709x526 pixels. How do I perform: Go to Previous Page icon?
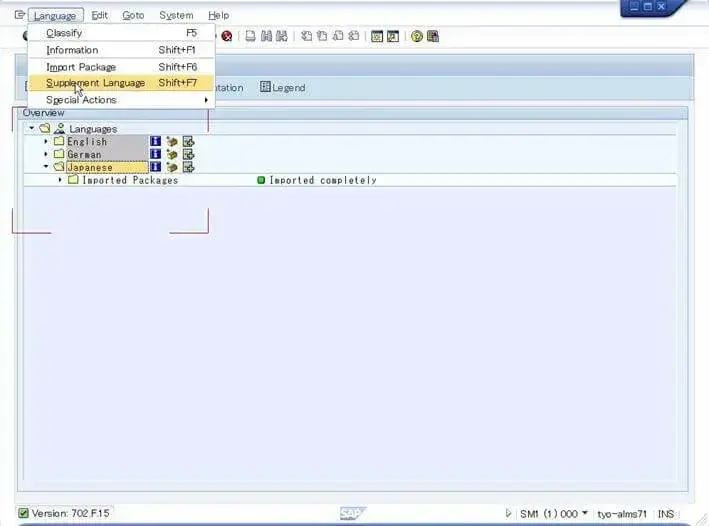pos(322,36)
